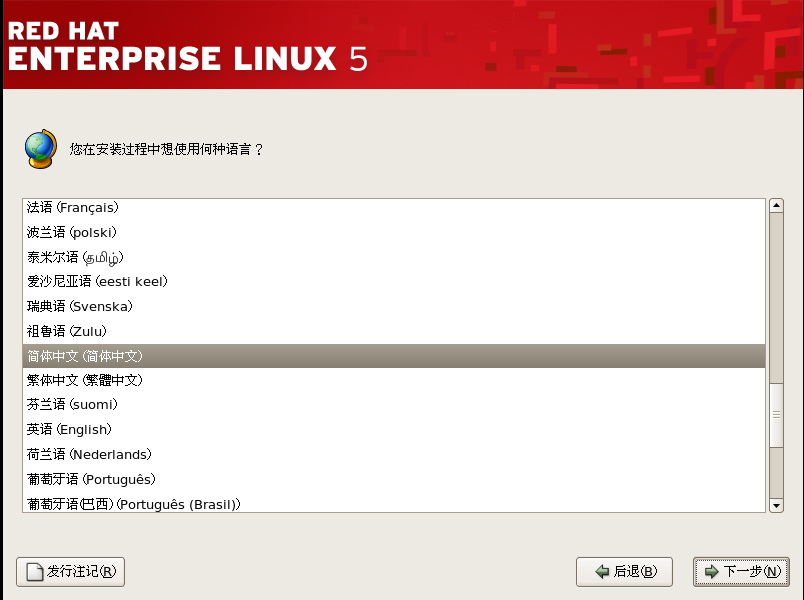The image size is (804, 600).
Task: Go back with 后退(B) button
Action: pyautogui.click(x=624, y=572)
